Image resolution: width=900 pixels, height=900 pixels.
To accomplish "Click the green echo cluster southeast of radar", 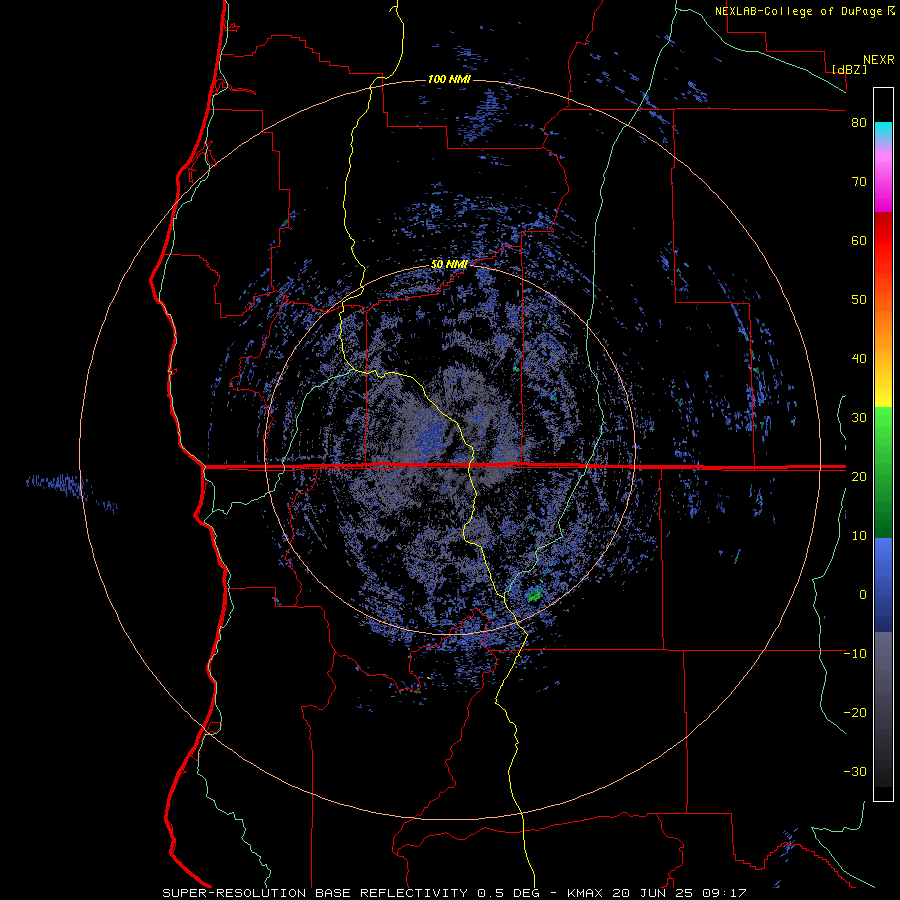I will [x=535, y=595].
